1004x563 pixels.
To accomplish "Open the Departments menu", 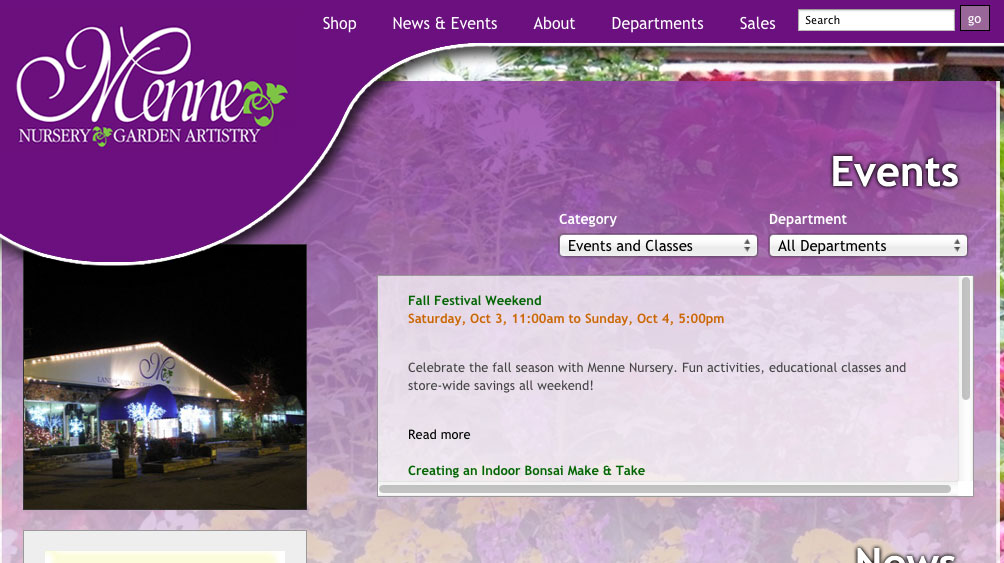I will (657, 24).
